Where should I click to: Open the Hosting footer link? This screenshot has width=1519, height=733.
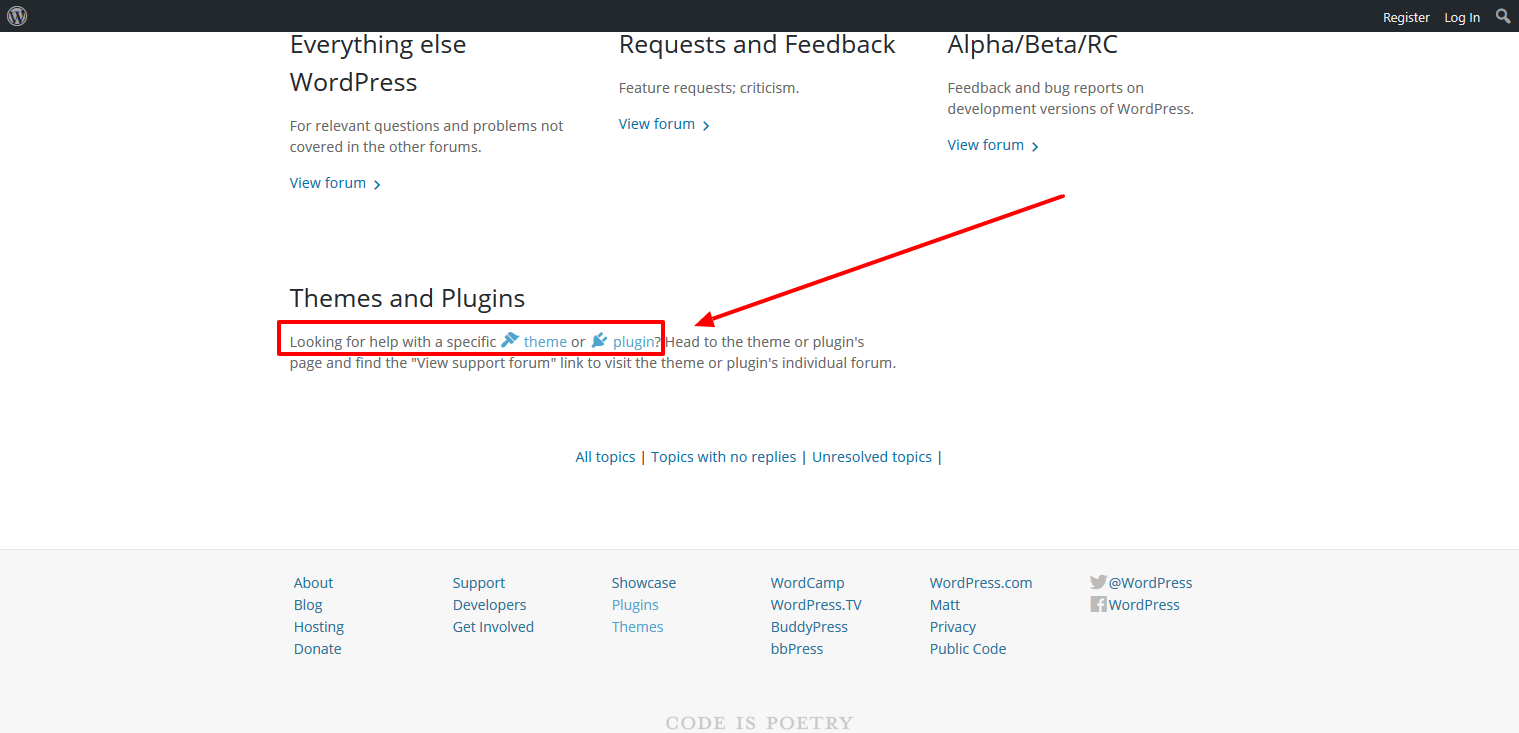coord(319,627)
